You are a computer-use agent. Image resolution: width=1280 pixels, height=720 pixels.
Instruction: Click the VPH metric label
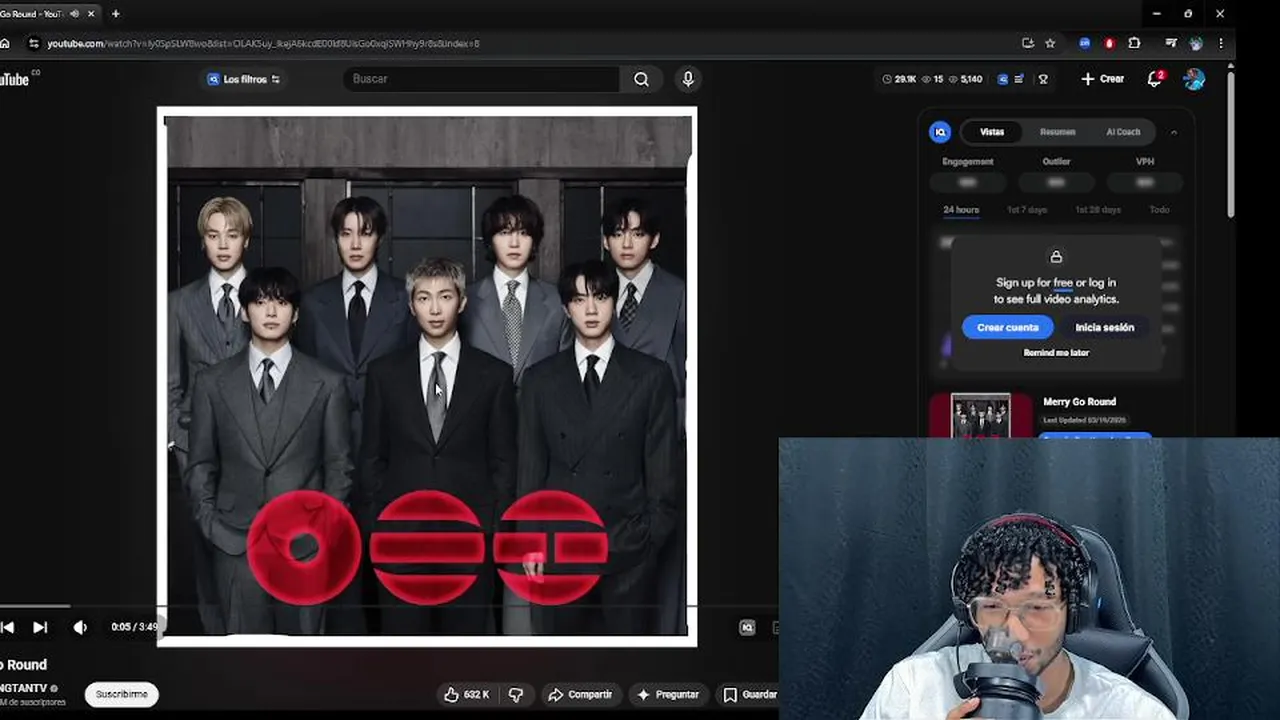[x=1145, y=161]
